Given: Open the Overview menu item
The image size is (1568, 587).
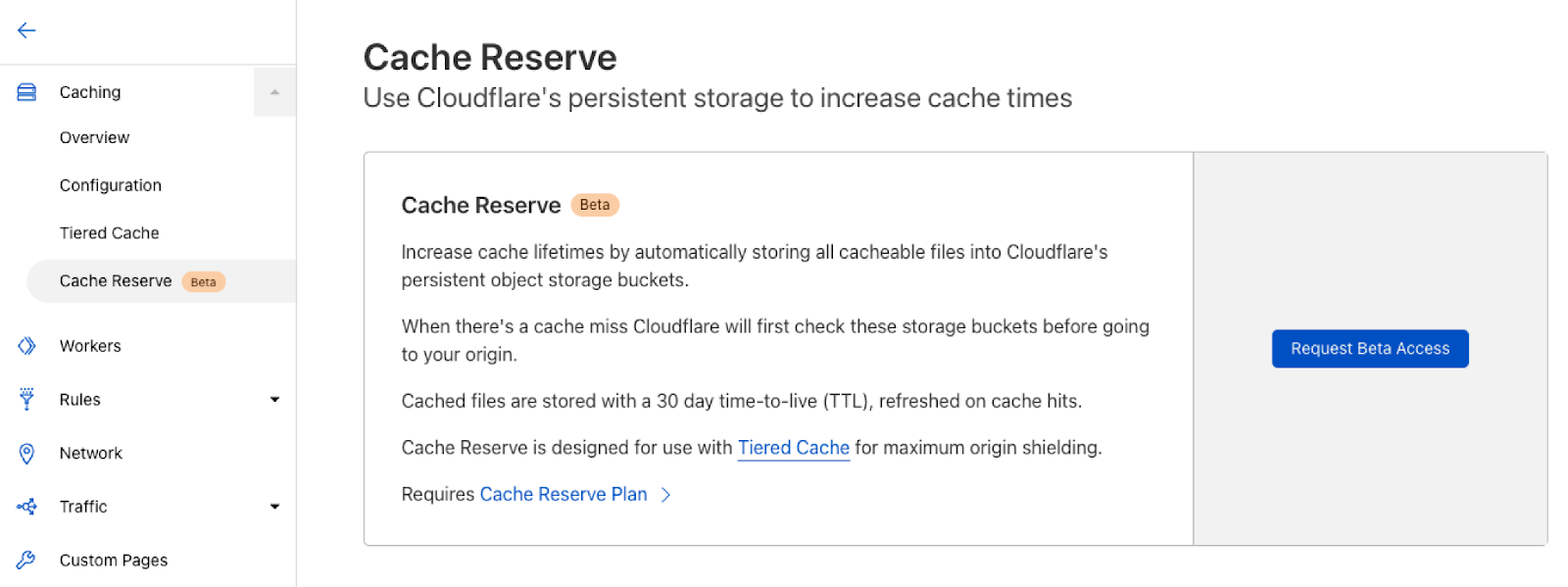Looking at the screenshot, I should [x=94, y=138].
